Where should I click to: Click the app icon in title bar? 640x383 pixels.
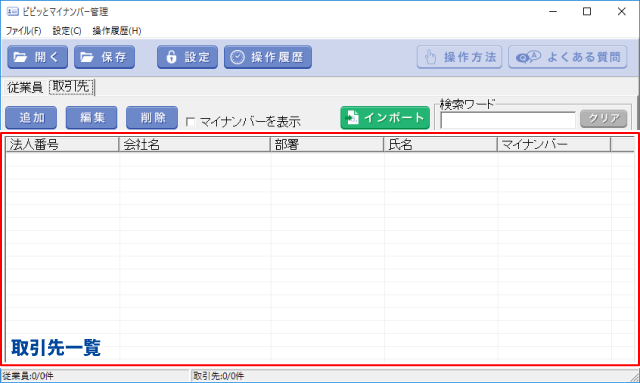[x=13, y=11]
